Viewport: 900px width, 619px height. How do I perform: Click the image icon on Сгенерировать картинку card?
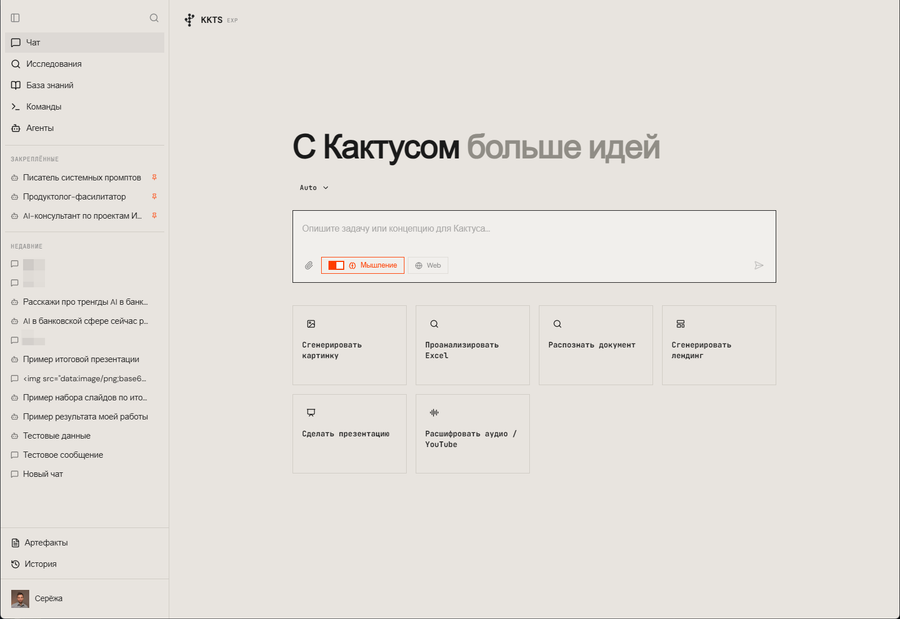pos(311,324)
